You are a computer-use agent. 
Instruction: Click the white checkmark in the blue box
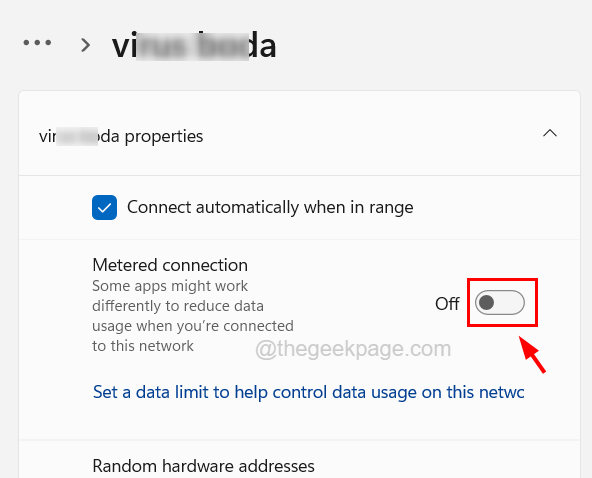point(104,208)
